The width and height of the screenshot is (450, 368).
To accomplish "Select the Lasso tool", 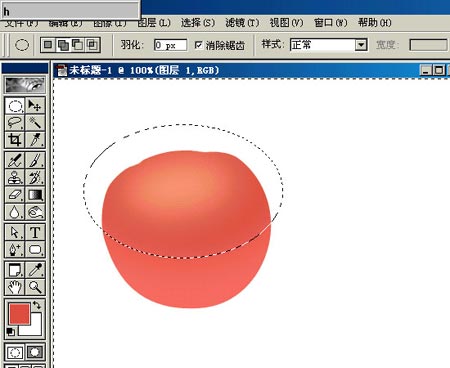I will pos(15,123).
